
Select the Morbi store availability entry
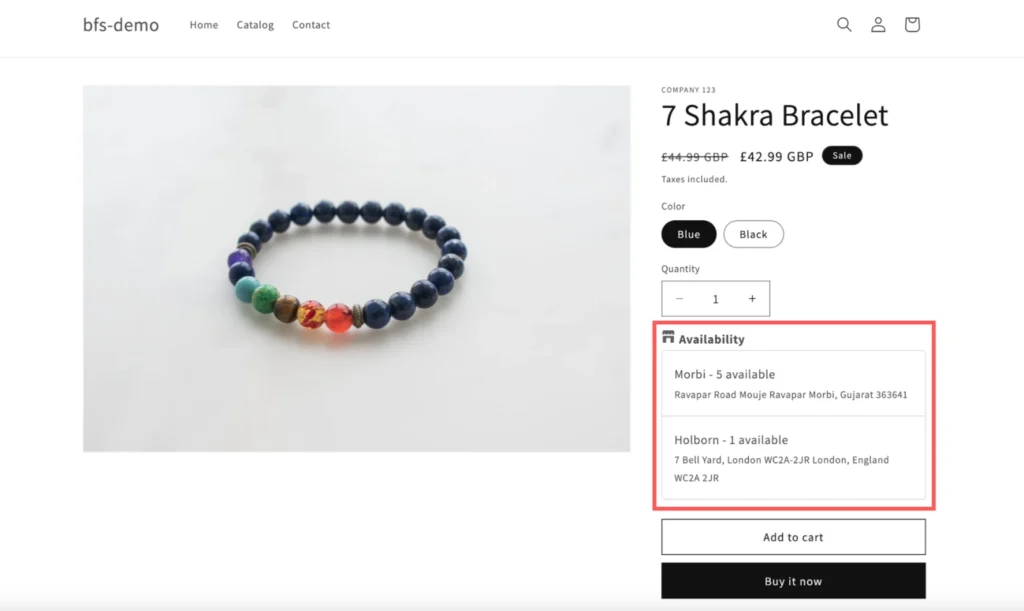click(793, 383)
